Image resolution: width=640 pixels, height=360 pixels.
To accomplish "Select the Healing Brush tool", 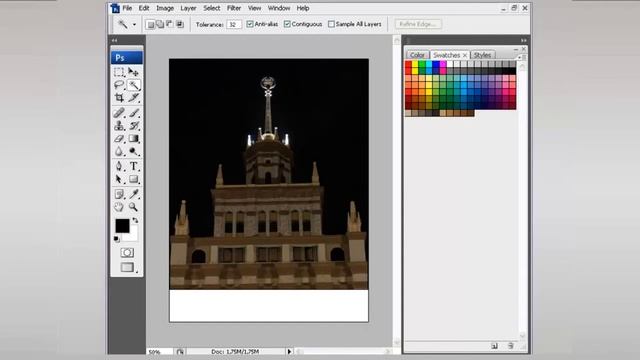I will click(119, 113).
